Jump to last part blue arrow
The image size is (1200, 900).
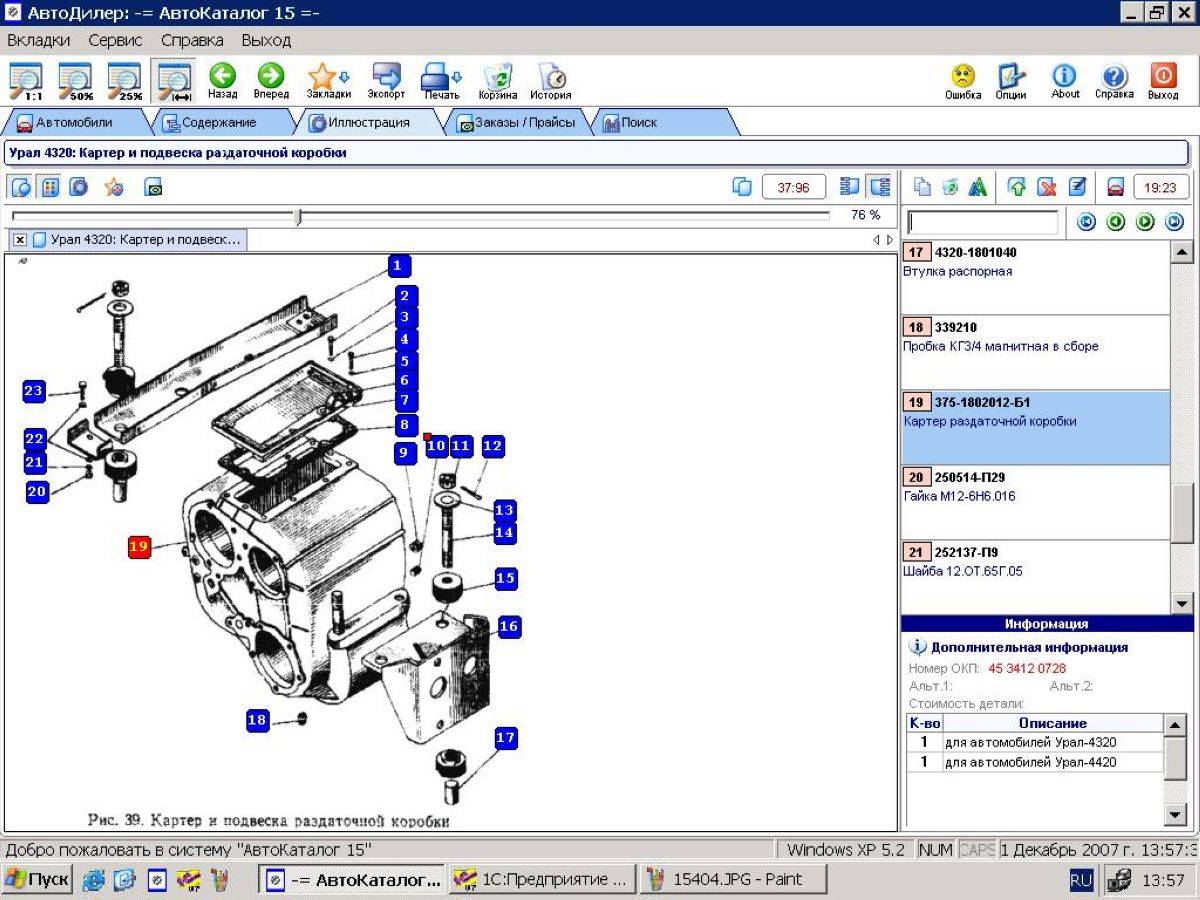pyautogui.click(x=1174, y=222)
